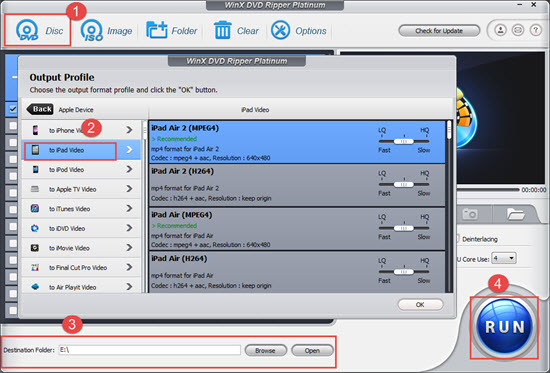Click the Air Playit icon

click(x=35, y=287)
